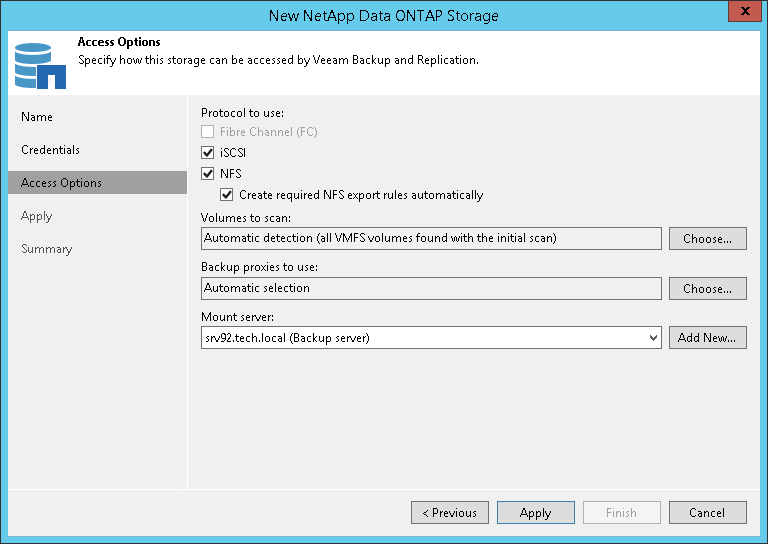
Task: Click the Volumes to scan field
Action: 431,239
